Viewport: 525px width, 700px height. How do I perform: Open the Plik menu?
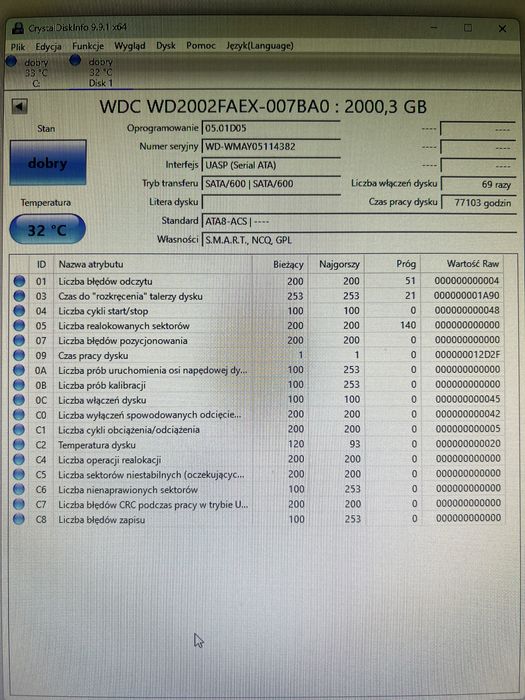point(18,46)
